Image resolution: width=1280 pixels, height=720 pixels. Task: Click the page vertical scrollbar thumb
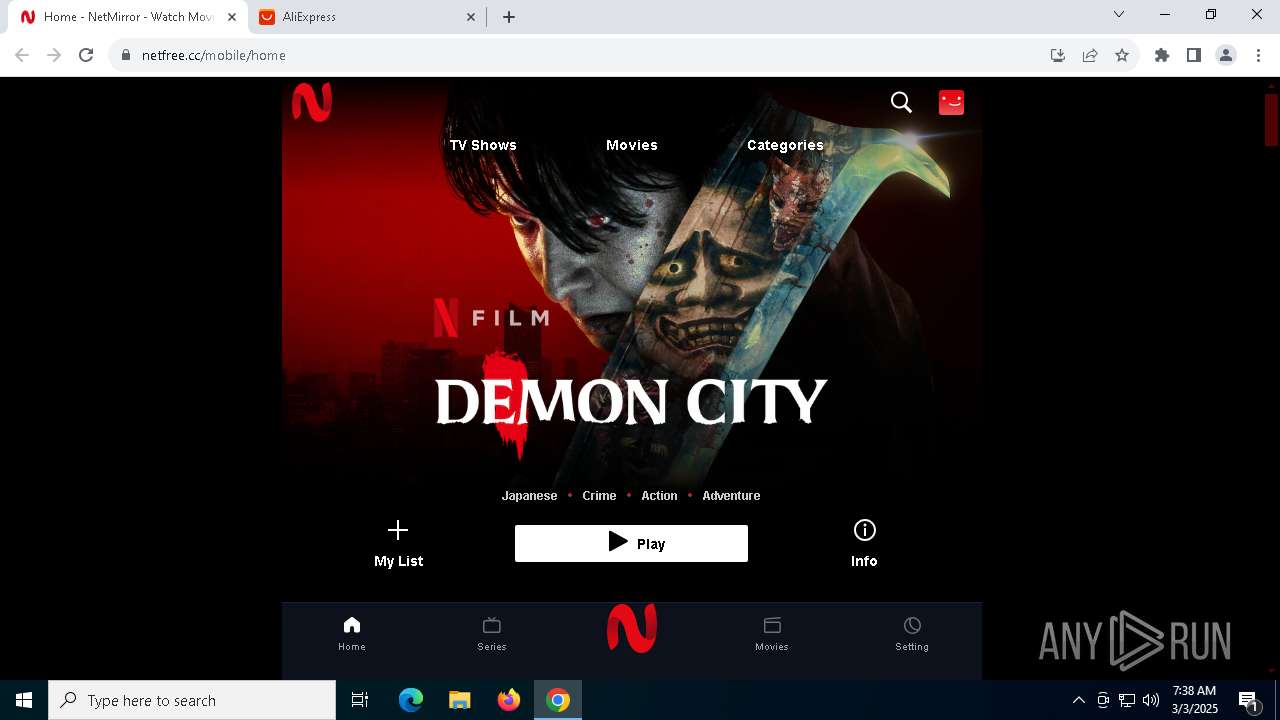point(1272,120)
